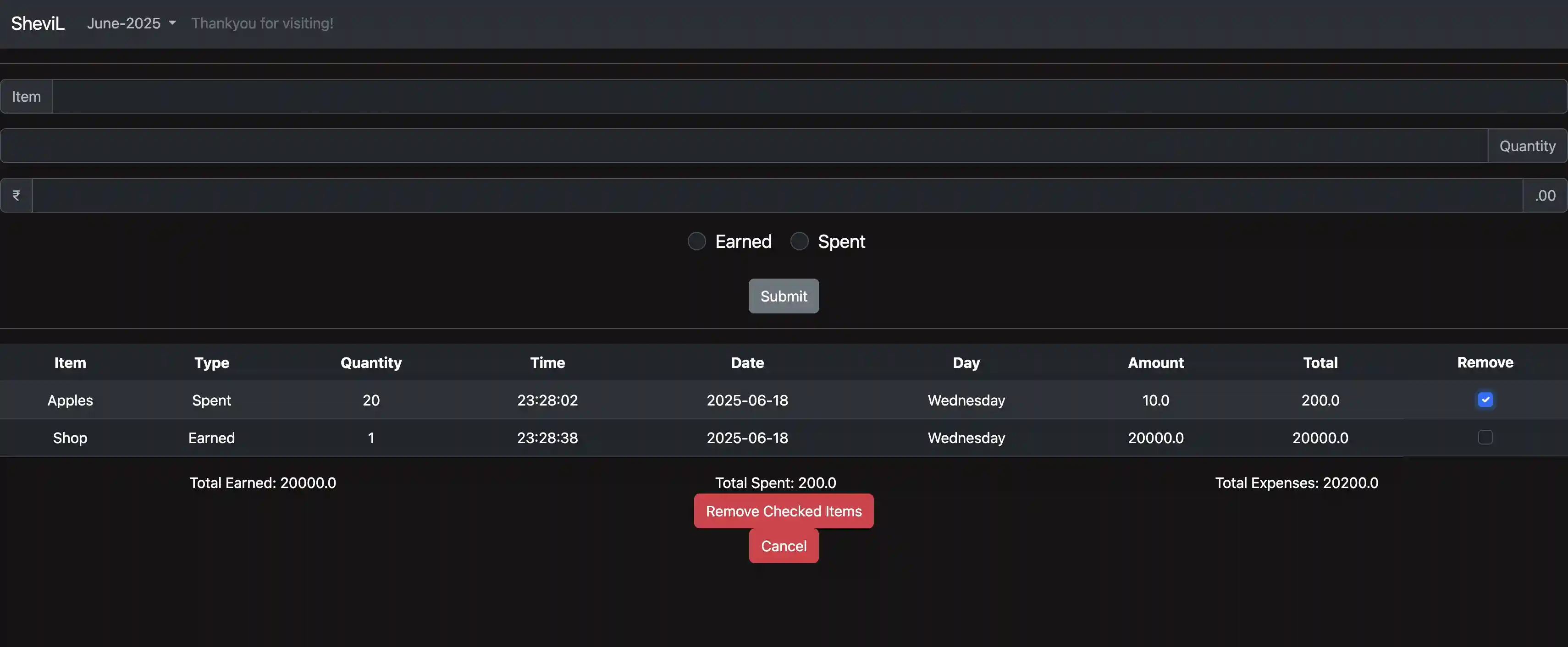This screenshot has width=1568, height=647.
Task: Click the Cancel button
Action: coord(784,545)
